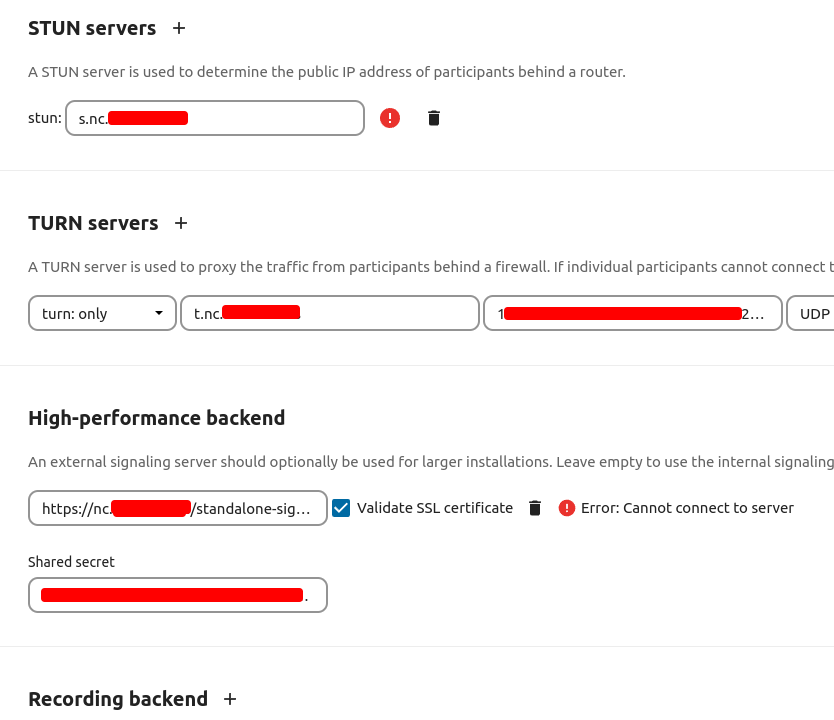The height and width of the screenshot is (720, 834).
Task: Add another TURN server
Action: (180, 223)
